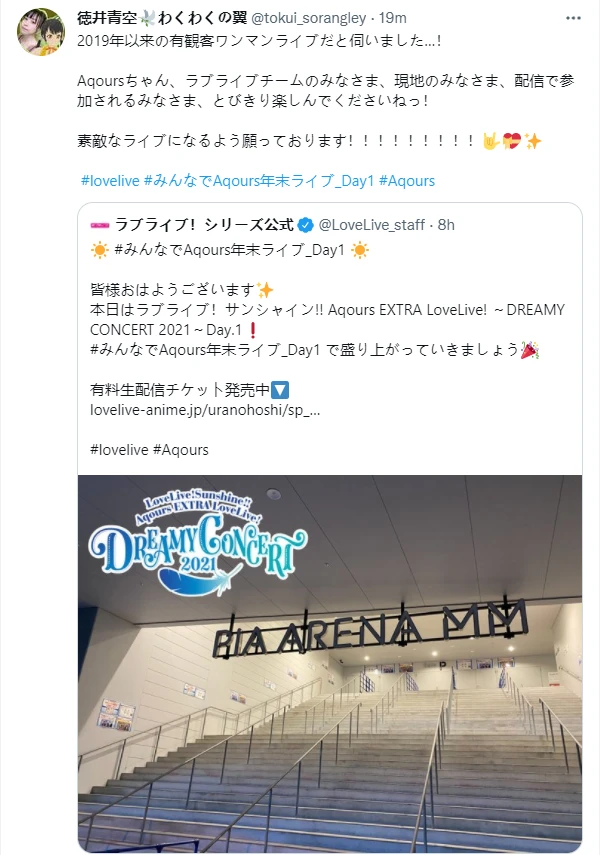Click the #lovelive #Aqours tags in quoted tweet
Screen dimensions: 613x855
coord(149,450)
